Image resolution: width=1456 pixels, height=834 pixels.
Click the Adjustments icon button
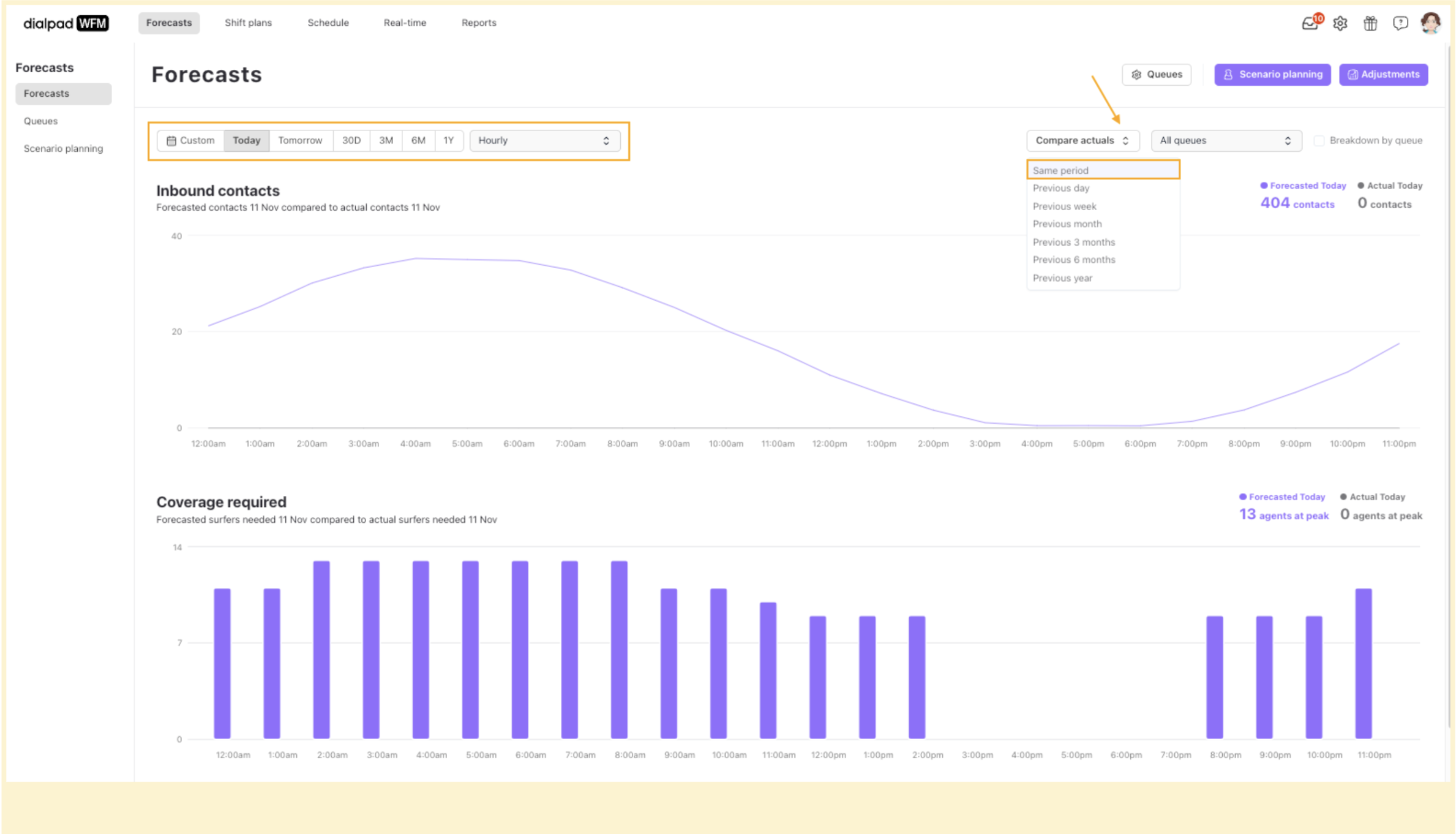(x=1383, y=74)
